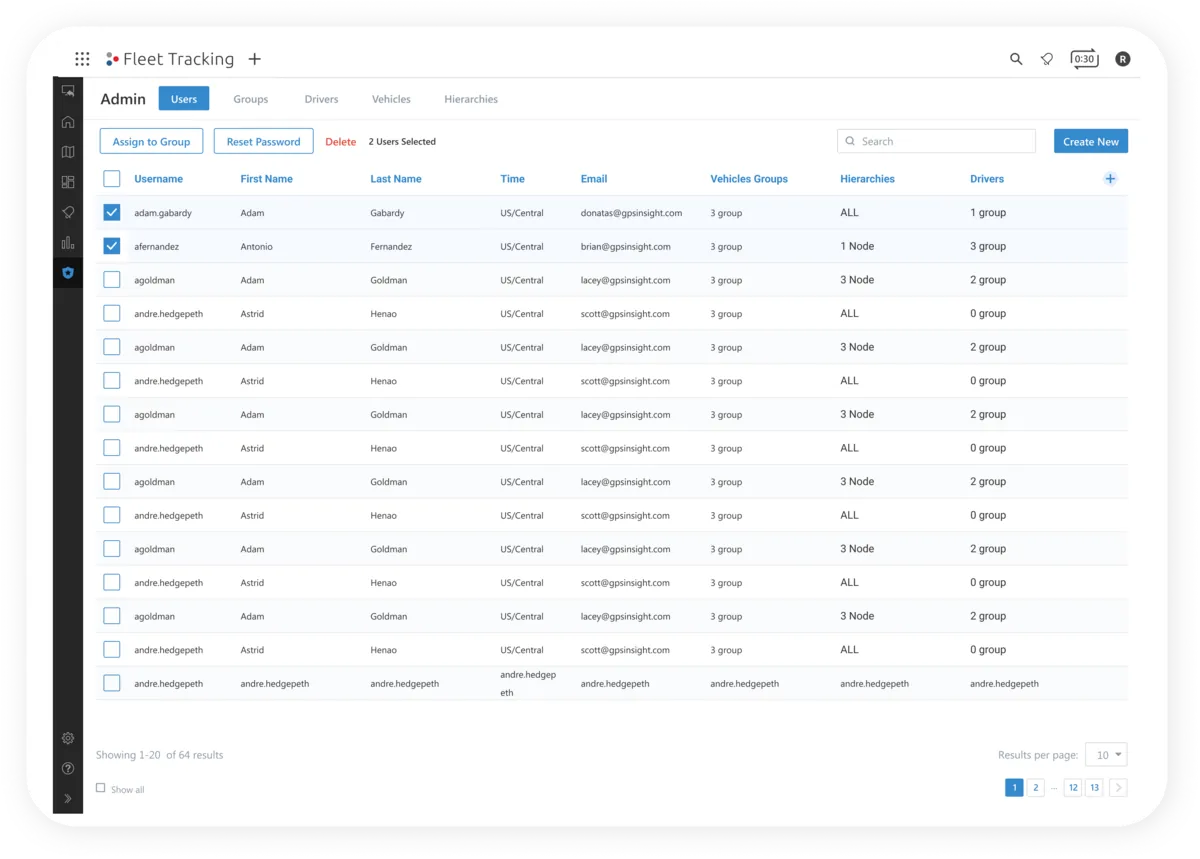Open Help question mark in sidebar

[x=68, y=768]
